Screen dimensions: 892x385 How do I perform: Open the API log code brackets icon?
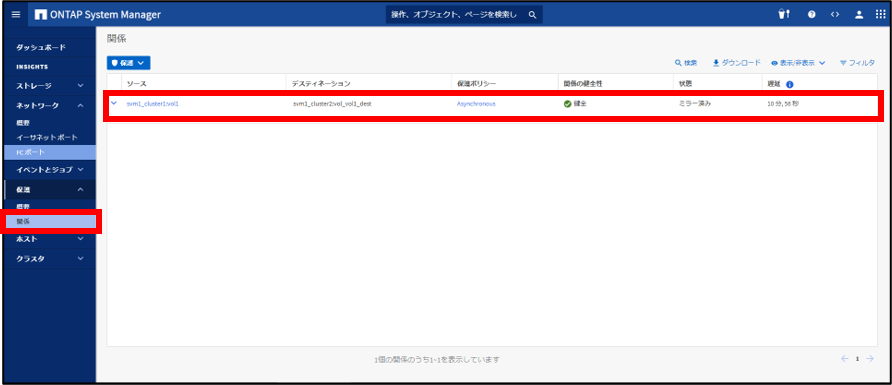click(x=835, y=15)
